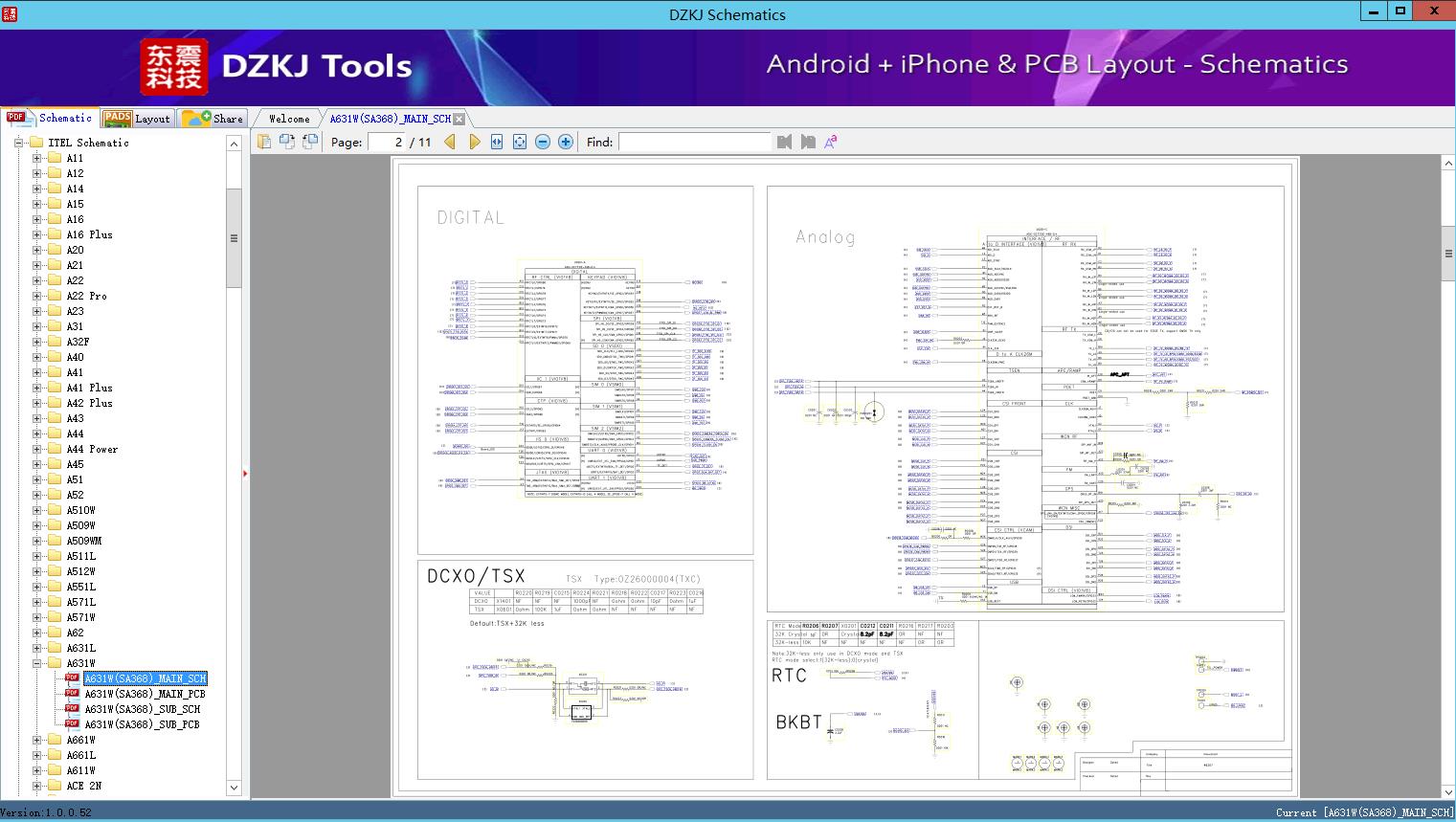
Task: Go to the previous page arrow
Action: (450, 142)
